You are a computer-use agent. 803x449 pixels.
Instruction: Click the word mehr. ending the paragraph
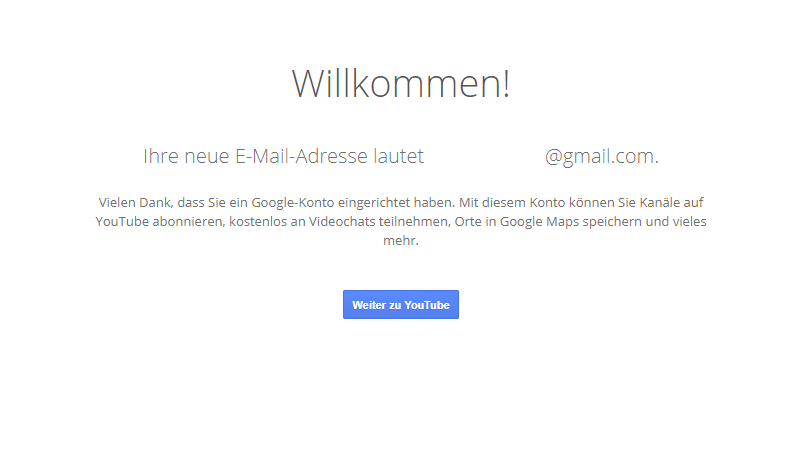coord(401,241)
